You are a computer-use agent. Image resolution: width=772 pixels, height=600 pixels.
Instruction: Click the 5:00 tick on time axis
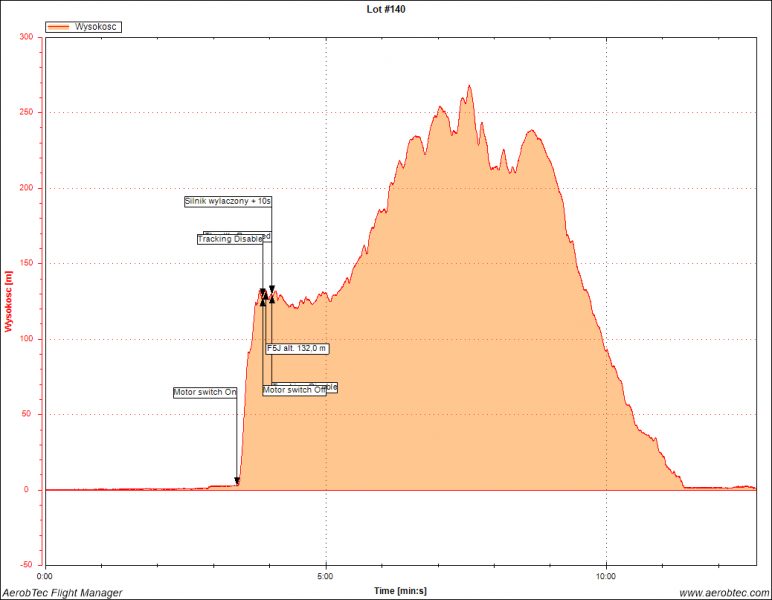(325, 576)
